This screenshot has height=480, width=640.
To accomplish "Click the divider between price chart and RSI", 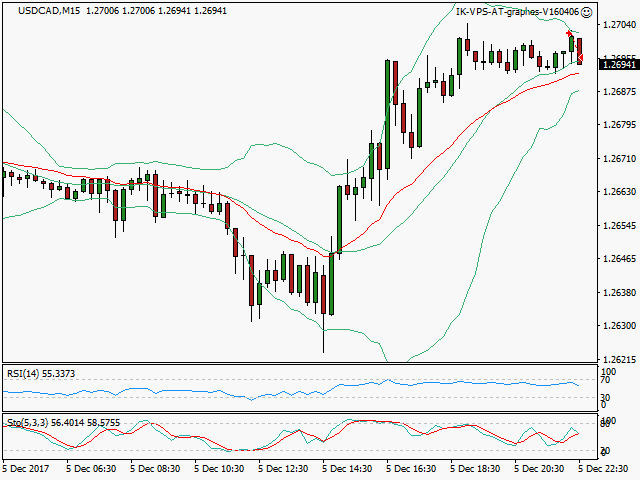I will tap(300, 364).
